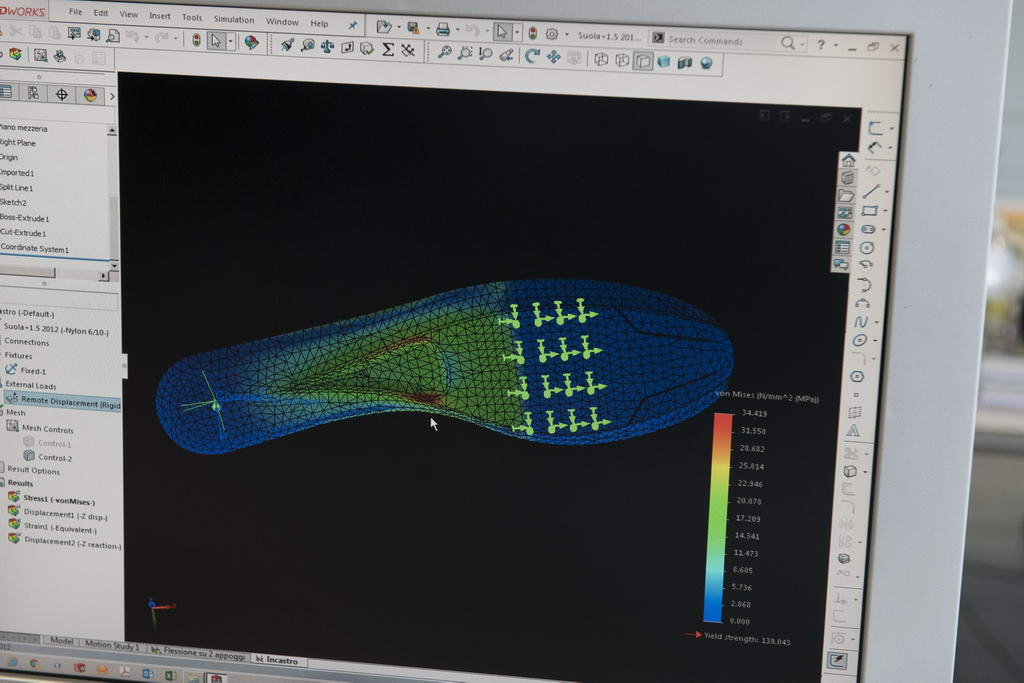Switch to Hidden Lines Removed display style

(643, 61)
